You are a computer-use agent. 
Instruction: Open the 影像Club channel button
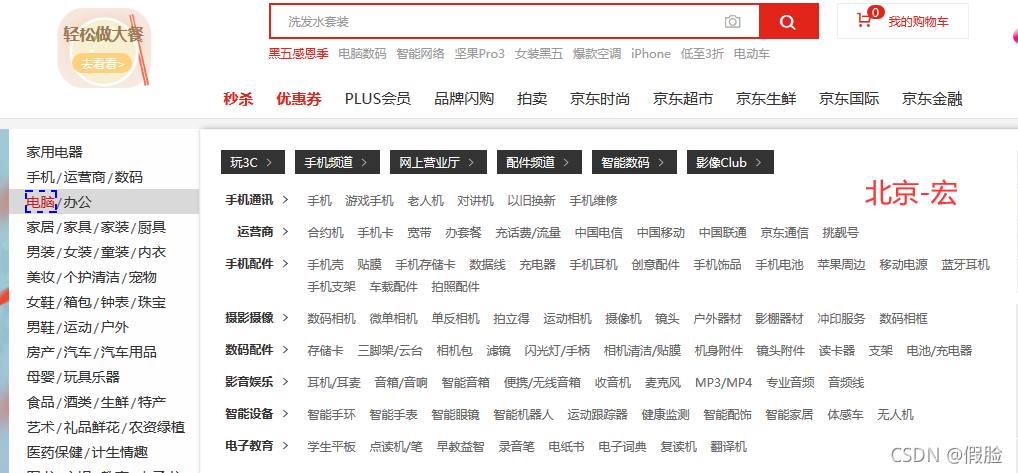(x=730, y=162)
